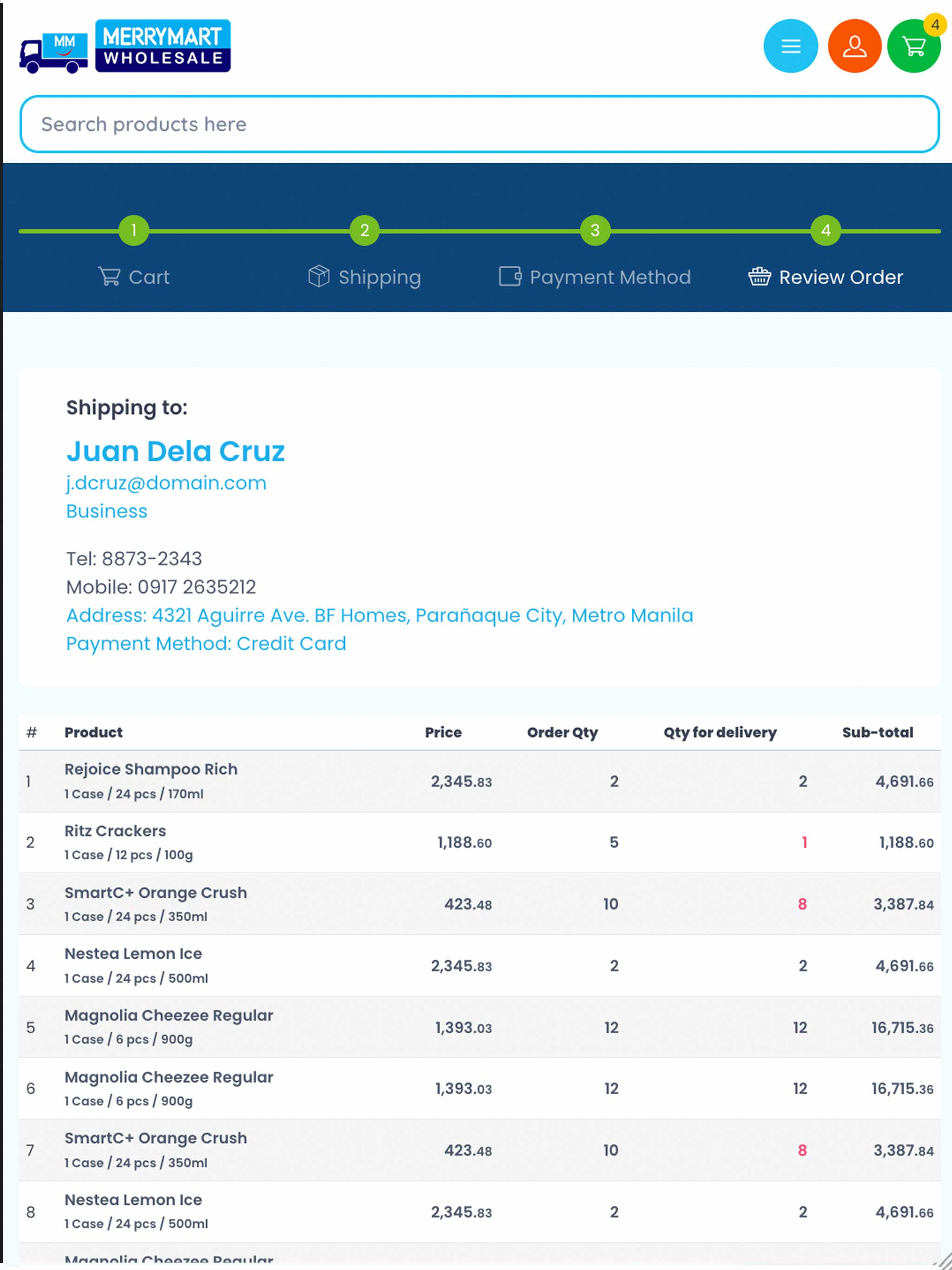
Task: Click the name Juan Dela Cruz
Action: click(x=176, y=451)
